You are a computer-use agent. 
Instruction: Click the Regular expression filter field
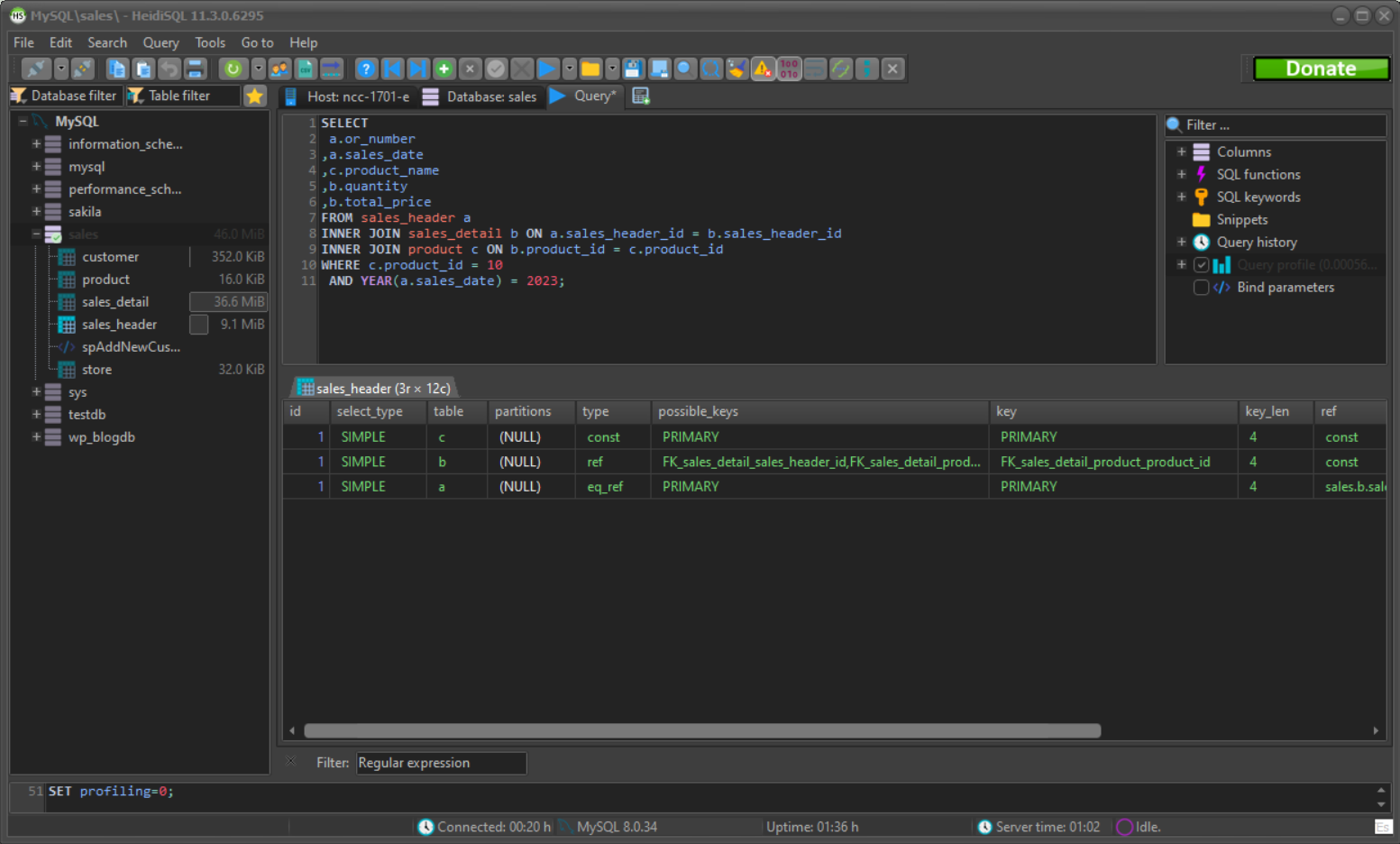(x=441, y=763)
